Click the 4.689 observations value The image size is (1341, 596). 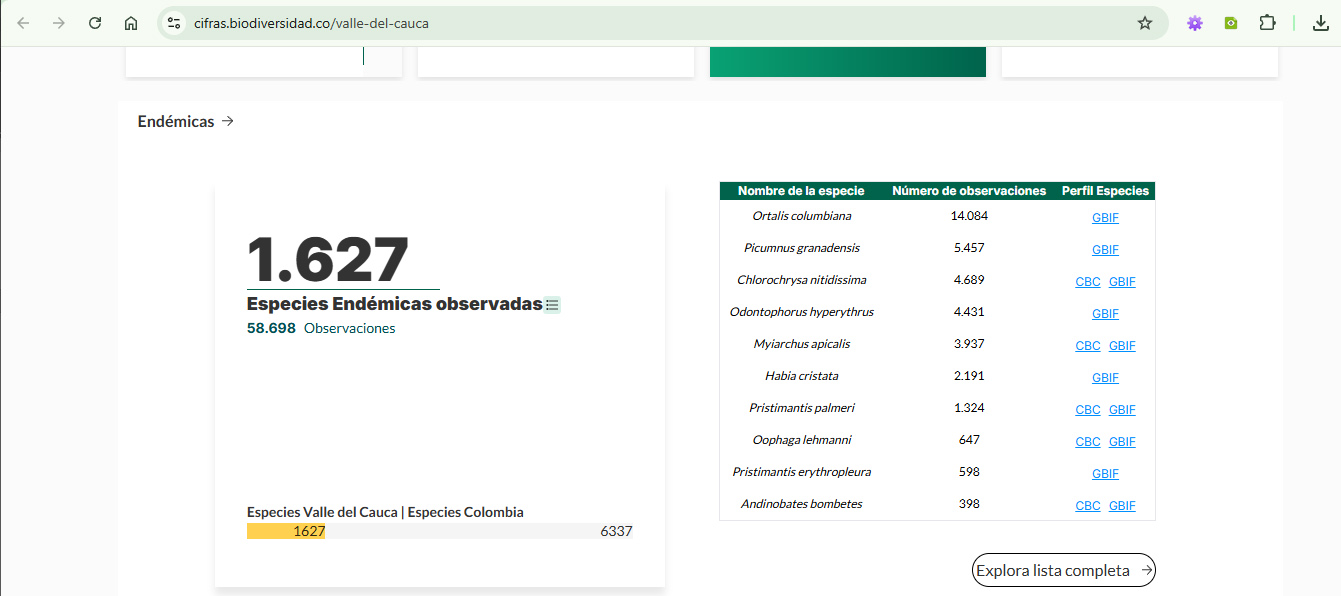coord(969,280)
